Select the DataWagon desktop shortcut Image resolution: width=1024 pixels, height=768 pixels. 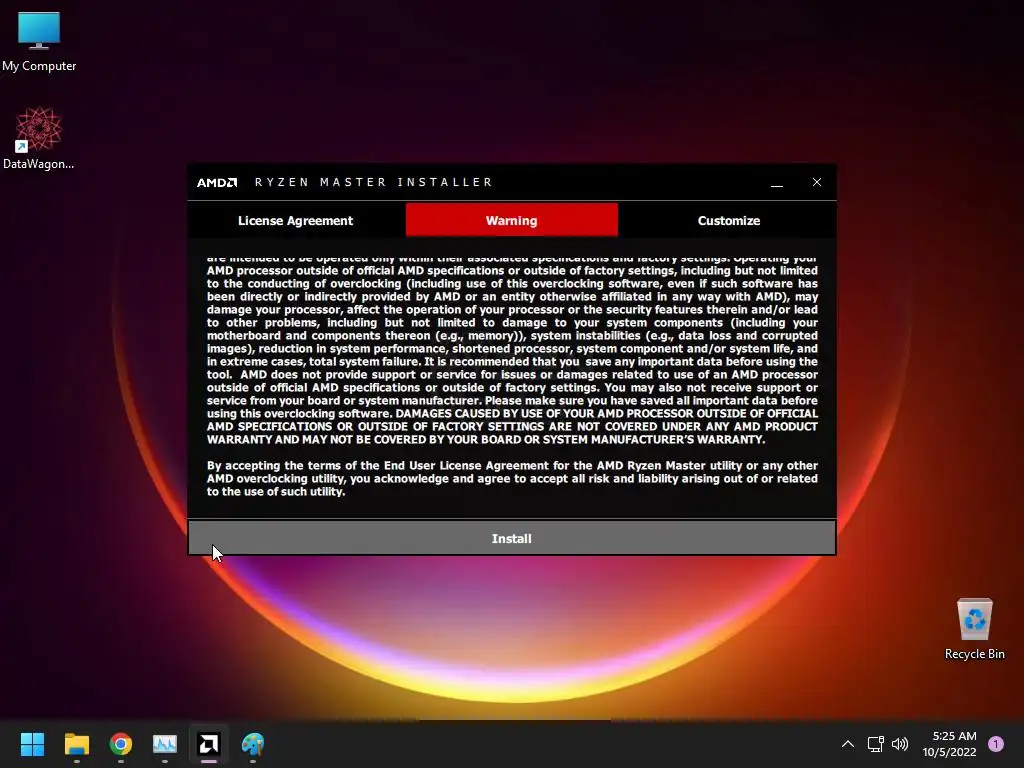(x=39, y=138)
